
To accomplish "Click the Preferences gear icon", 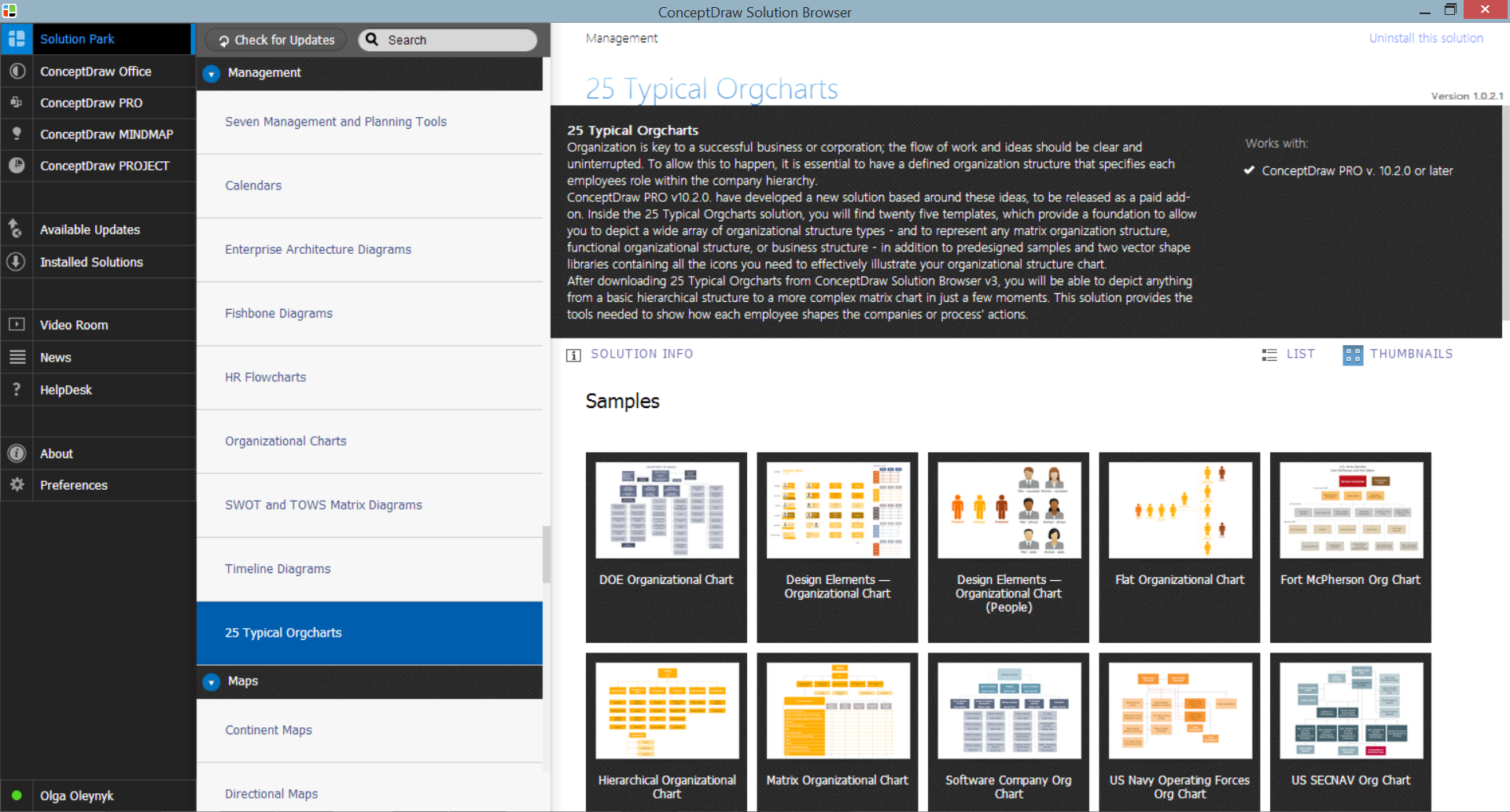I will (x=17, y=485).
